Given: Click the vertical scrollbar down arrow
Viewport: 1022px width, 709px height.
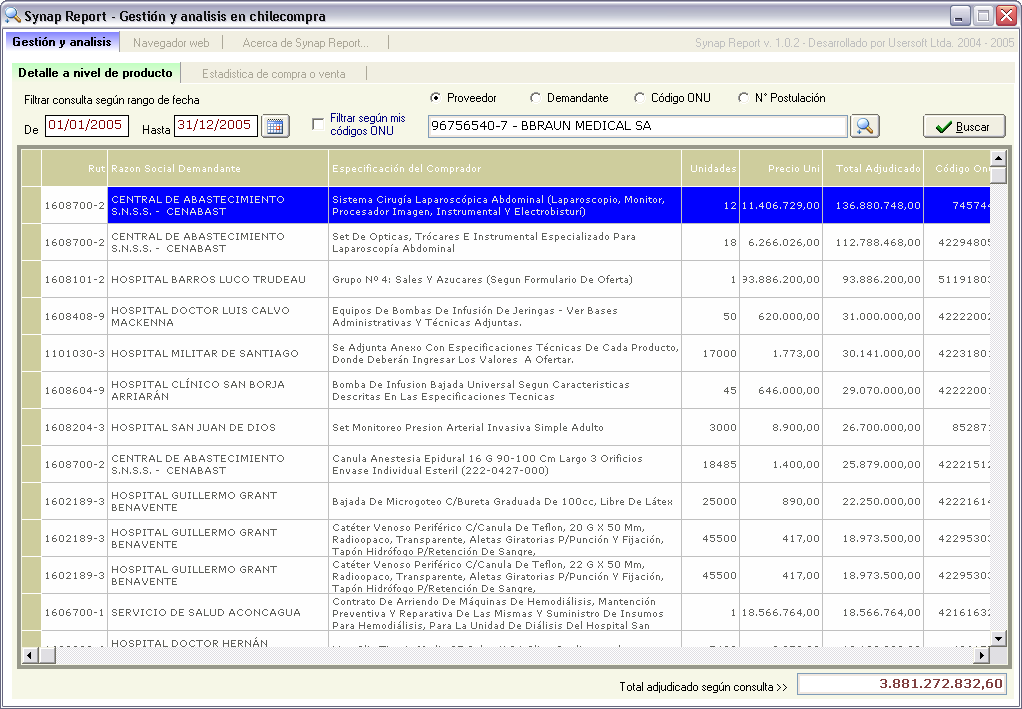Looking at the screenshot, I should [998, 639].
